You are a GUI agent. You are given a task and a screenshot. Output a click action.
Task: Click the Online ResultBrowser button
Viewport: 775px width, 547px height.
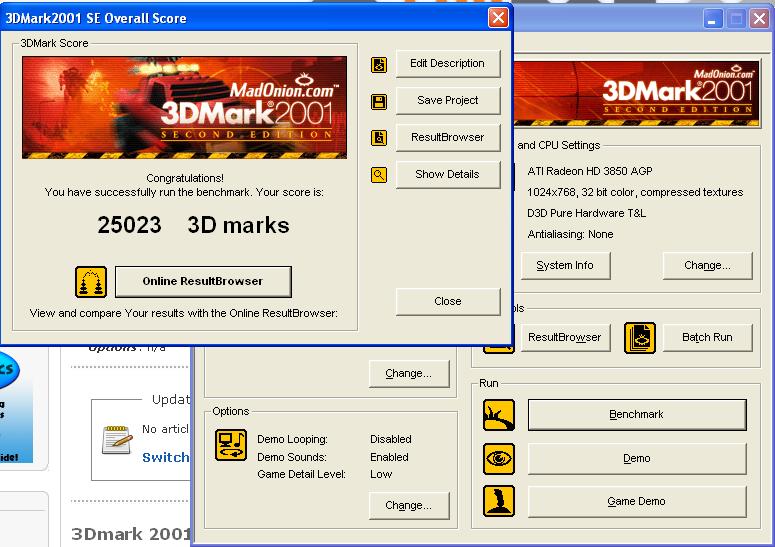(x=203, y=282)
